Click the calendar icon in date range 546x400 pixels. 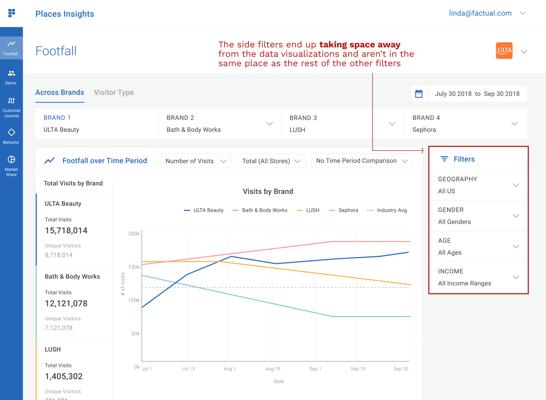(x=419, y=94)
